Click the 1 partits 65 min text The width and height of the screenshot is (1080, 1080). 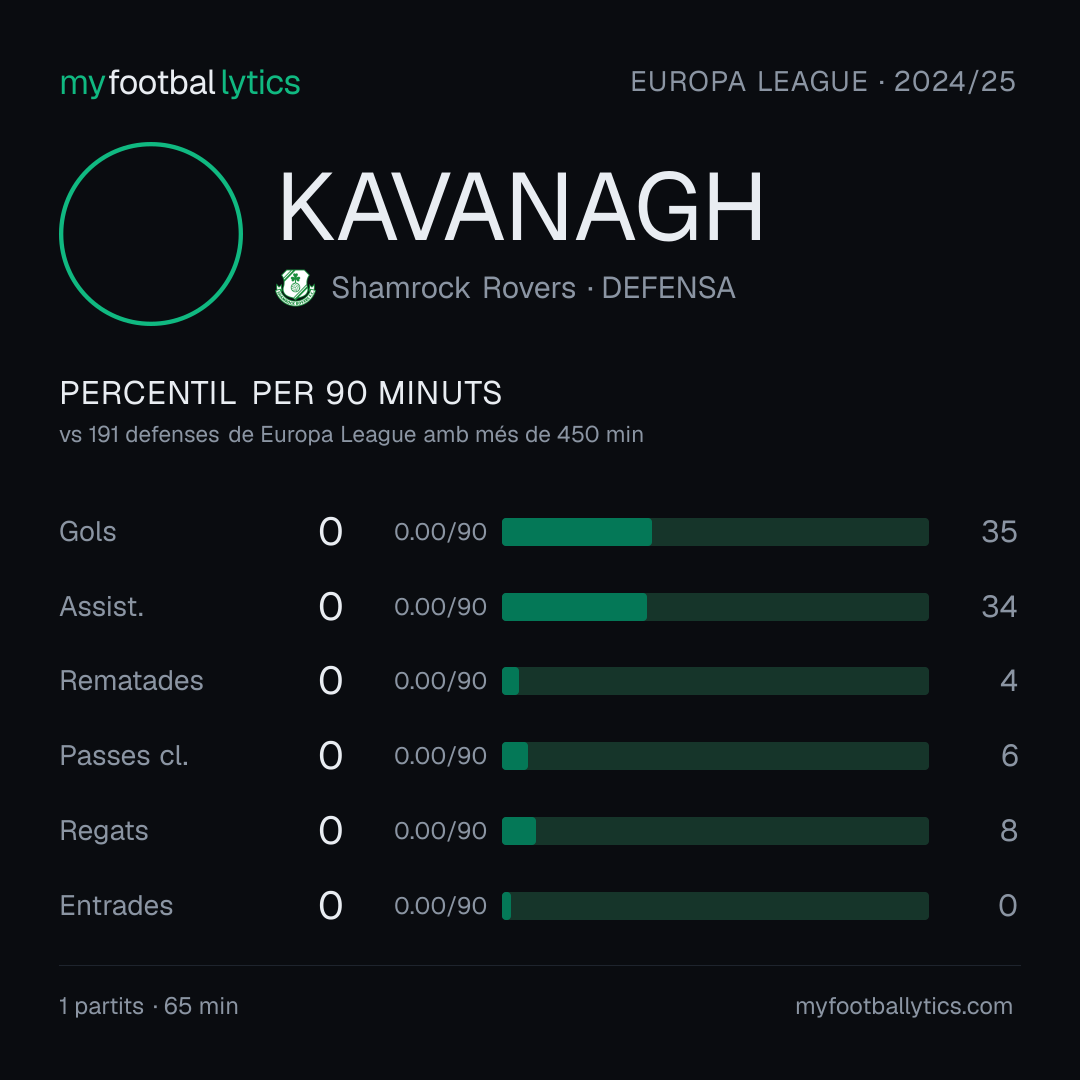[x=149, y=1006]
